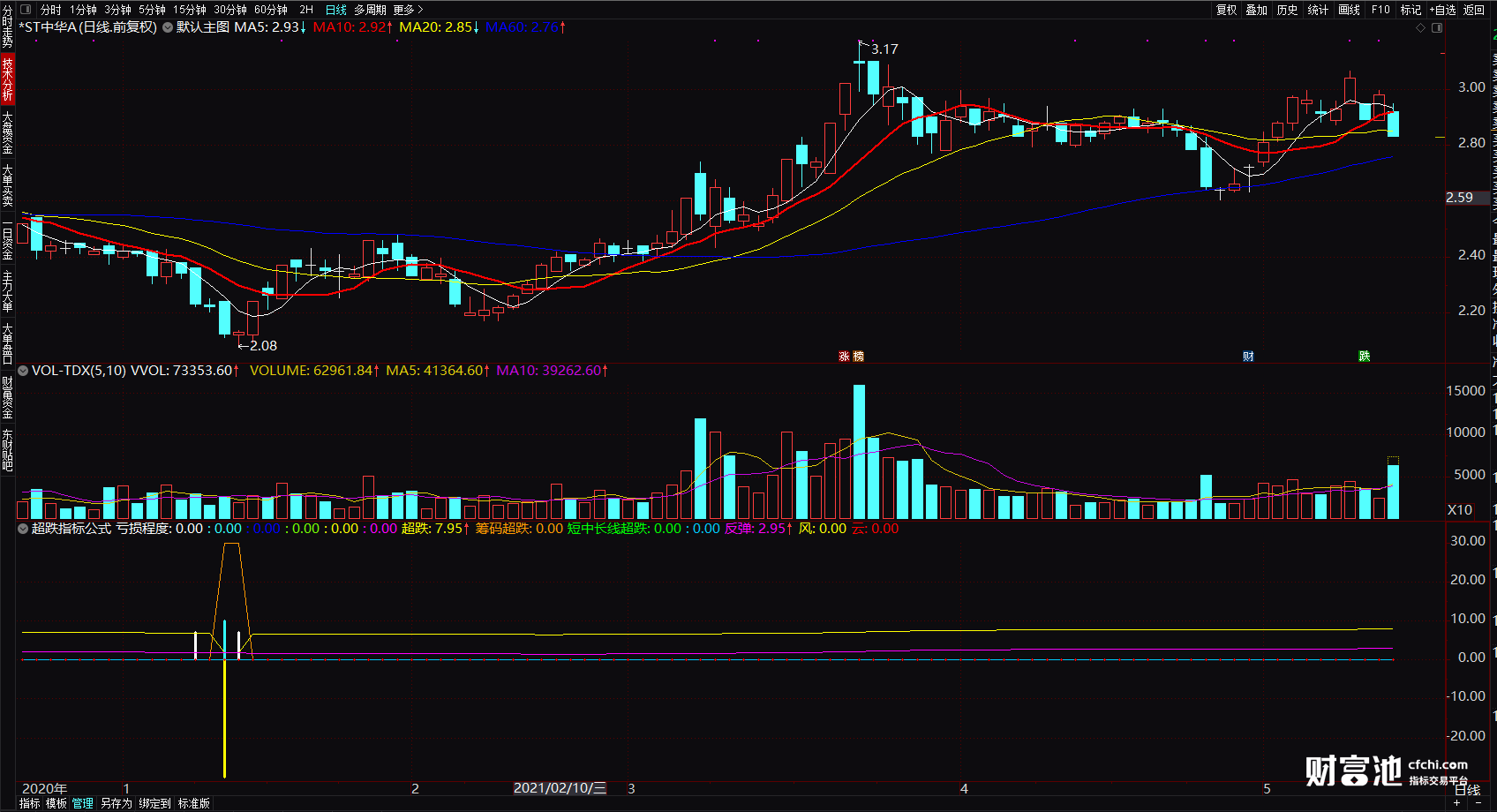The image size is (1497, 812).
Task: Click the 复权 button
Action: [1227, 10]
